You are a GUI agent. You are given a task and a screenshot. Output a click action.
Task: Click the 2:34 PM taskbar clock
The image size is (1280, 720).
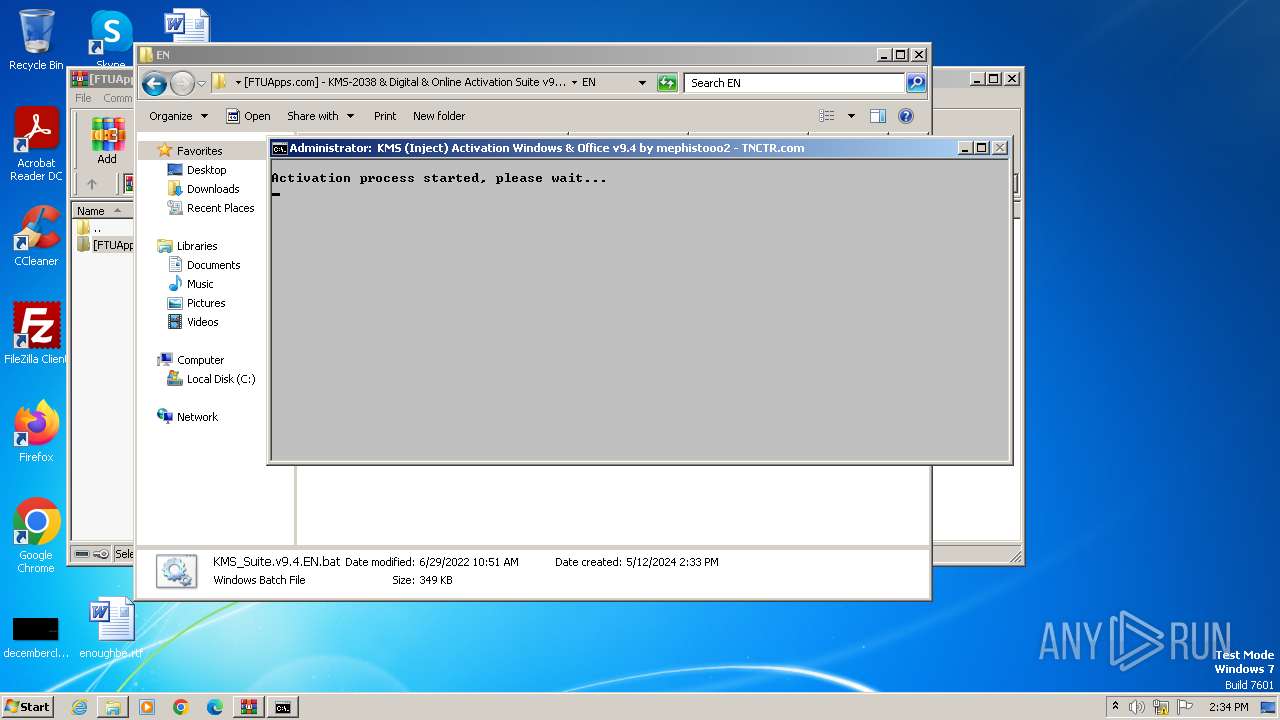1229,707
